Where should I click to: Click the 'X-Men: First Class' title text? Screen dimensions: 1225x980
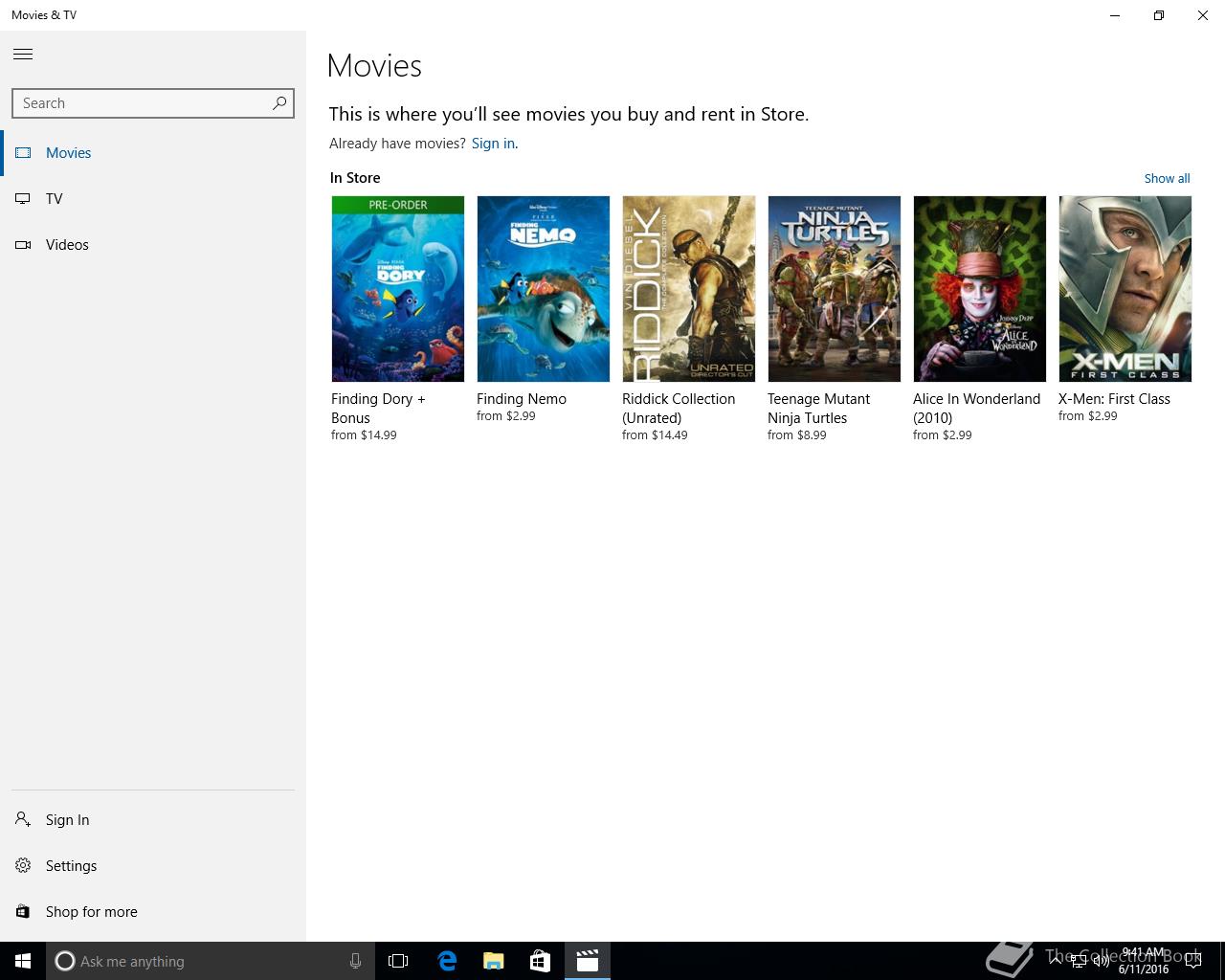1114,399
